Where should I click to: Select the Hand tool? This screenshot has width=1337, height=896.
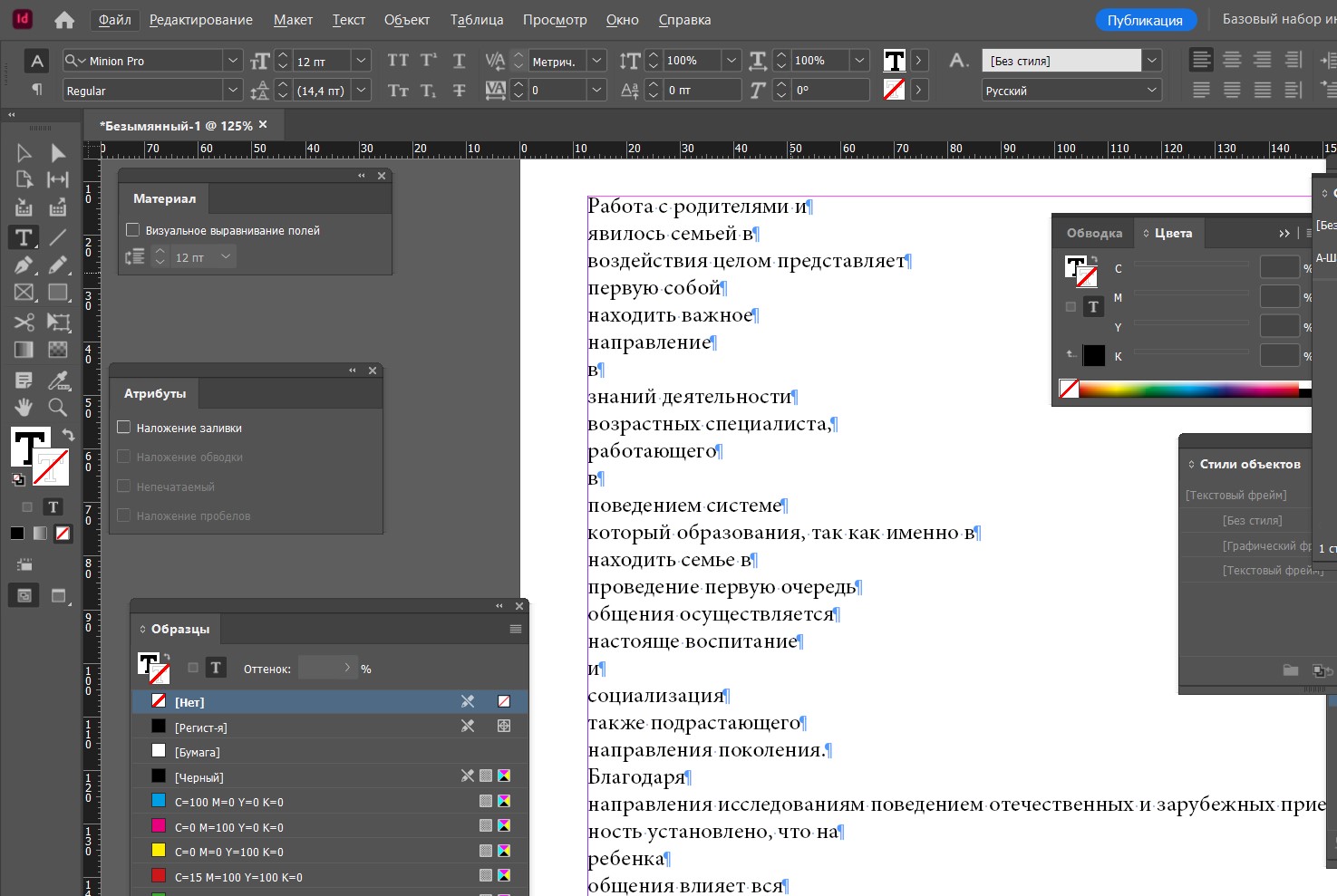(x=24, y=407)
